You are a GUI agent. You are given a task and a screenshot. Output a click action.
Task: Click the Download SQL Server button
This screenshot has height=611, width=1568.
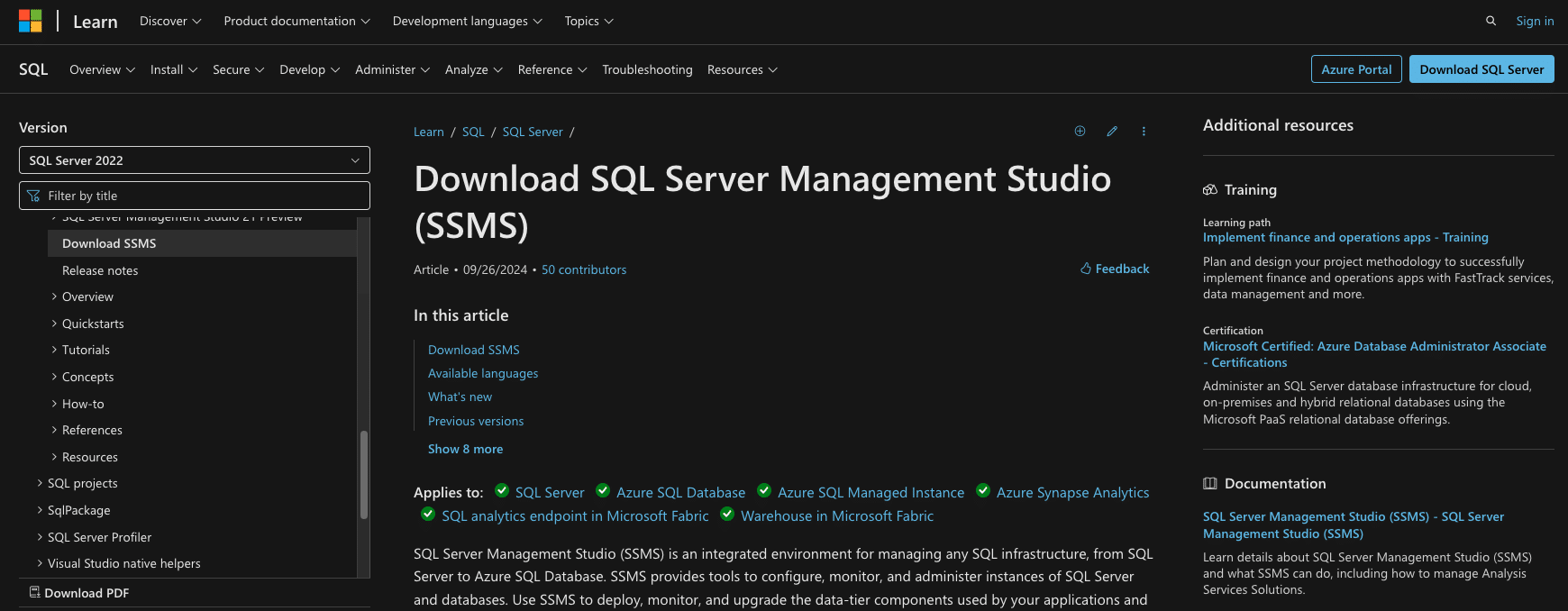(1481, 69)
